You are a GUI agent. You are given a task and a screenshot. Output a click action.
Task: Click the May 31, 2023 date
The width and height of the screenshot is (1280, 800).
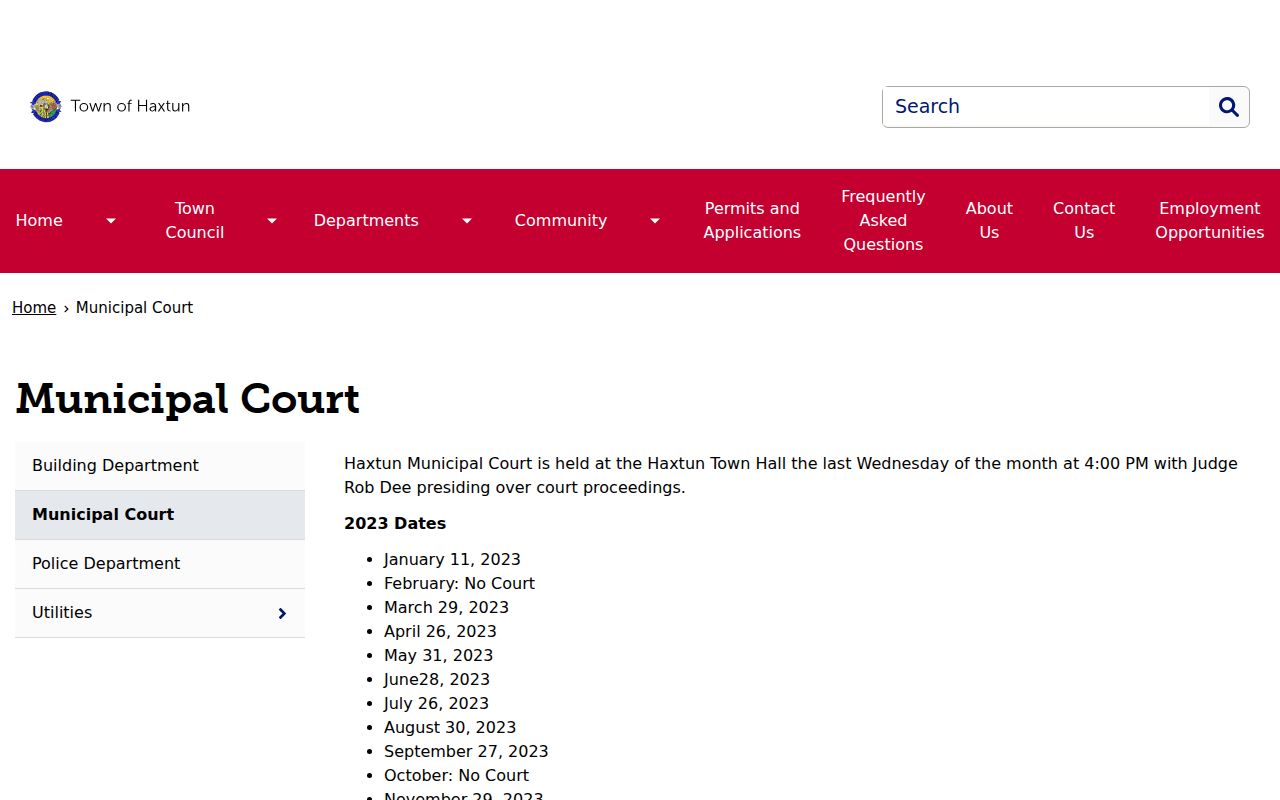[438, 656]
